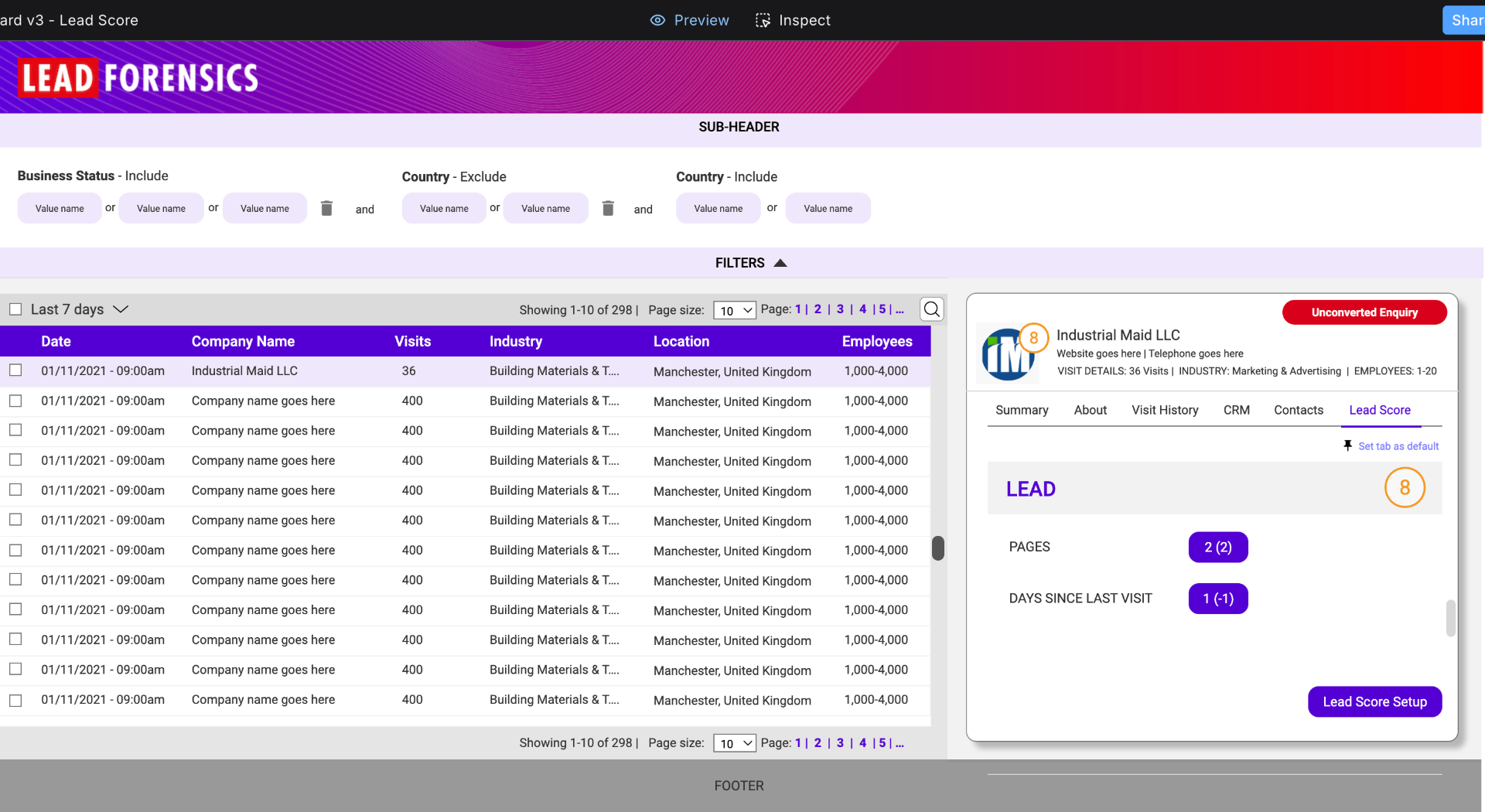1485x812 pixels.
Task: Click the Set tab as default link
Action: [x=1398, y=446]
